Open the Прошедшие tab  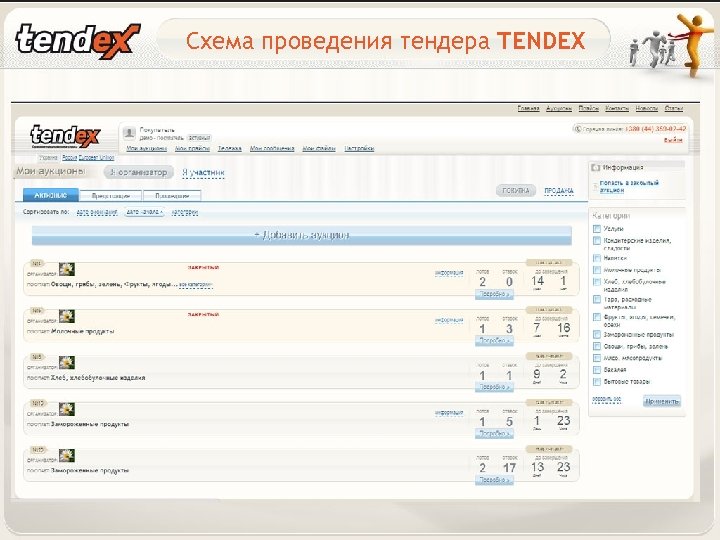pyautogui.click(x=172, y=196)
